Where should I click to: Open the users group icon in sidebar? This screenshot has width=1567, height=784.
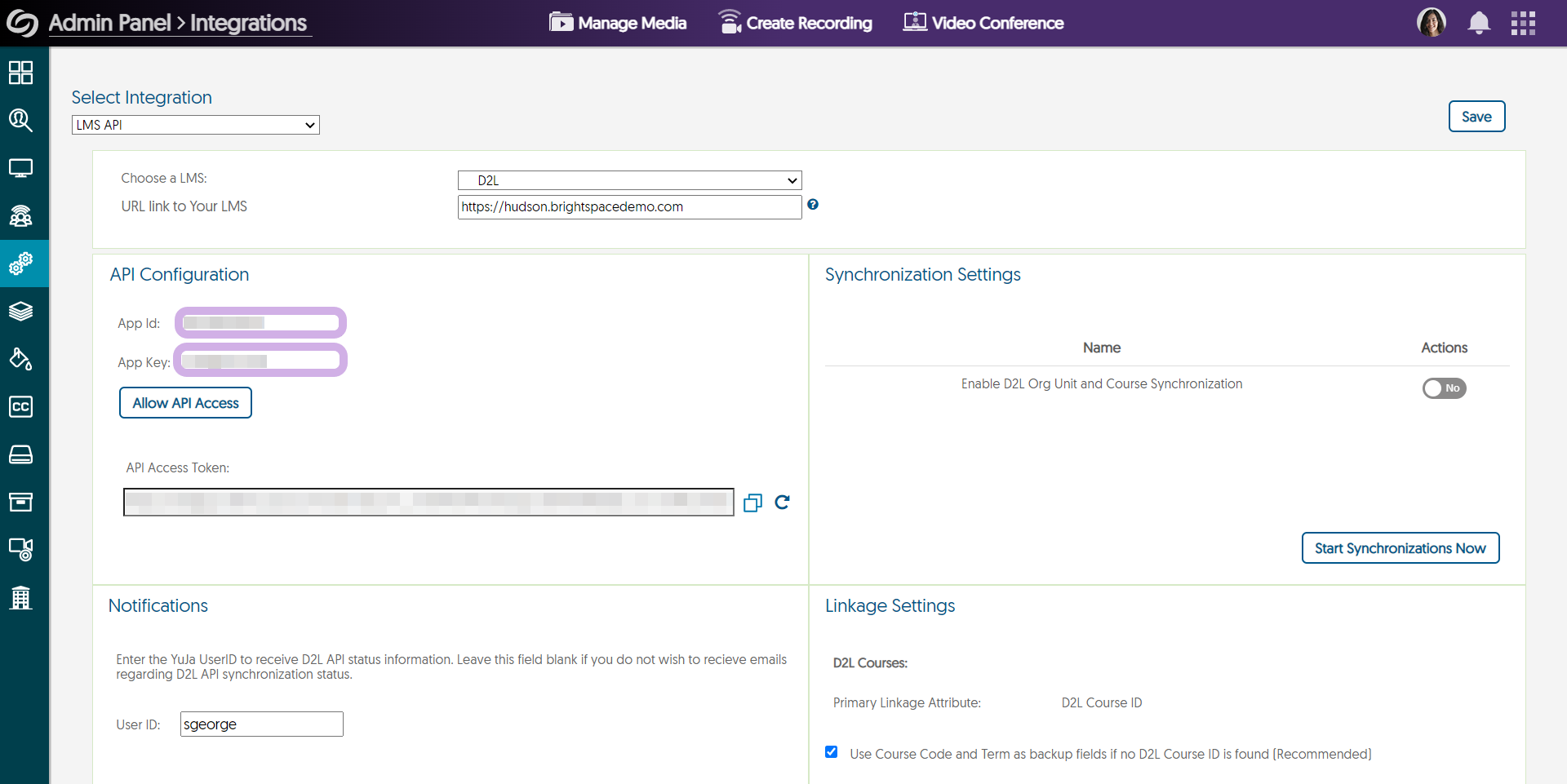[x=20, y=216]
